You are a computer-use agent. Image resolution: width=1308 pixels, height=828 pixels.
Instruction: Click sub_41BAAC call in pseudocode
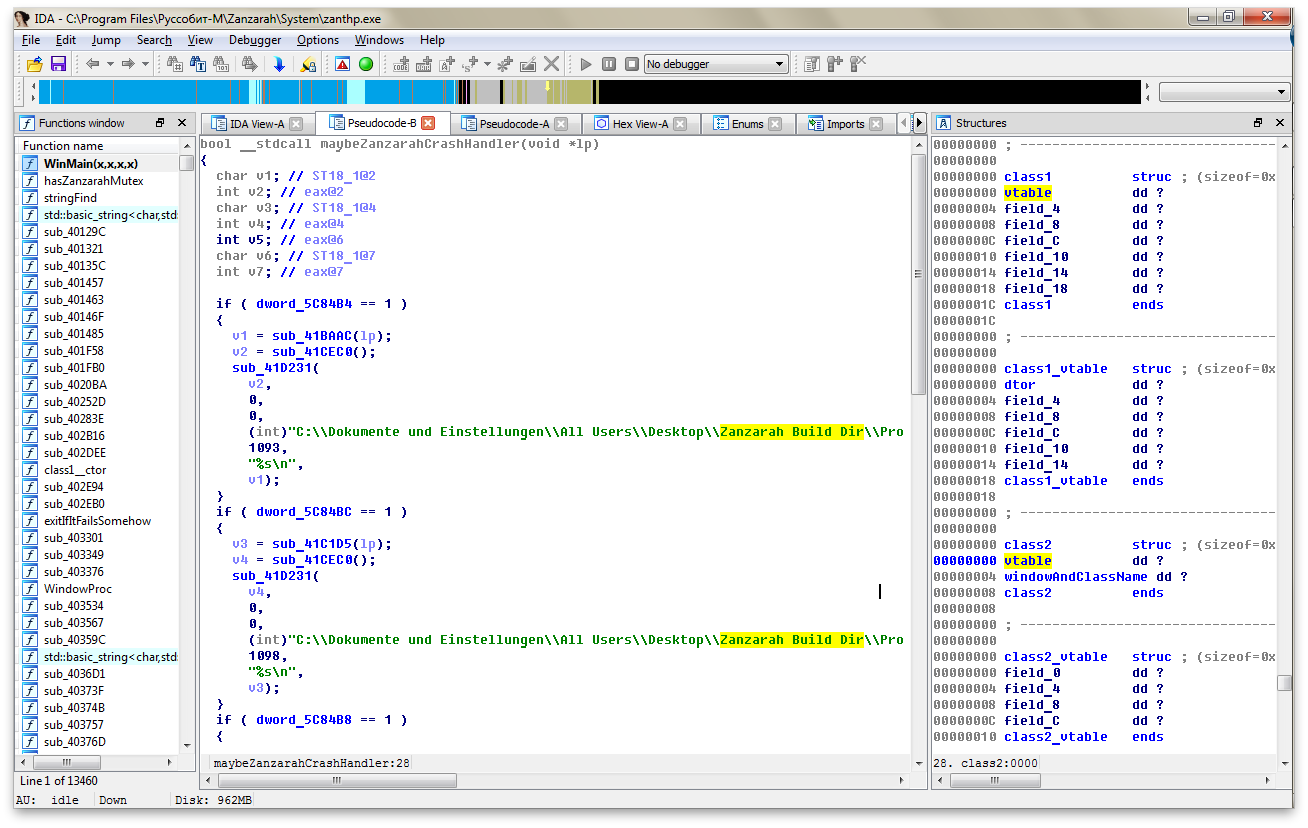pos(312,336)
